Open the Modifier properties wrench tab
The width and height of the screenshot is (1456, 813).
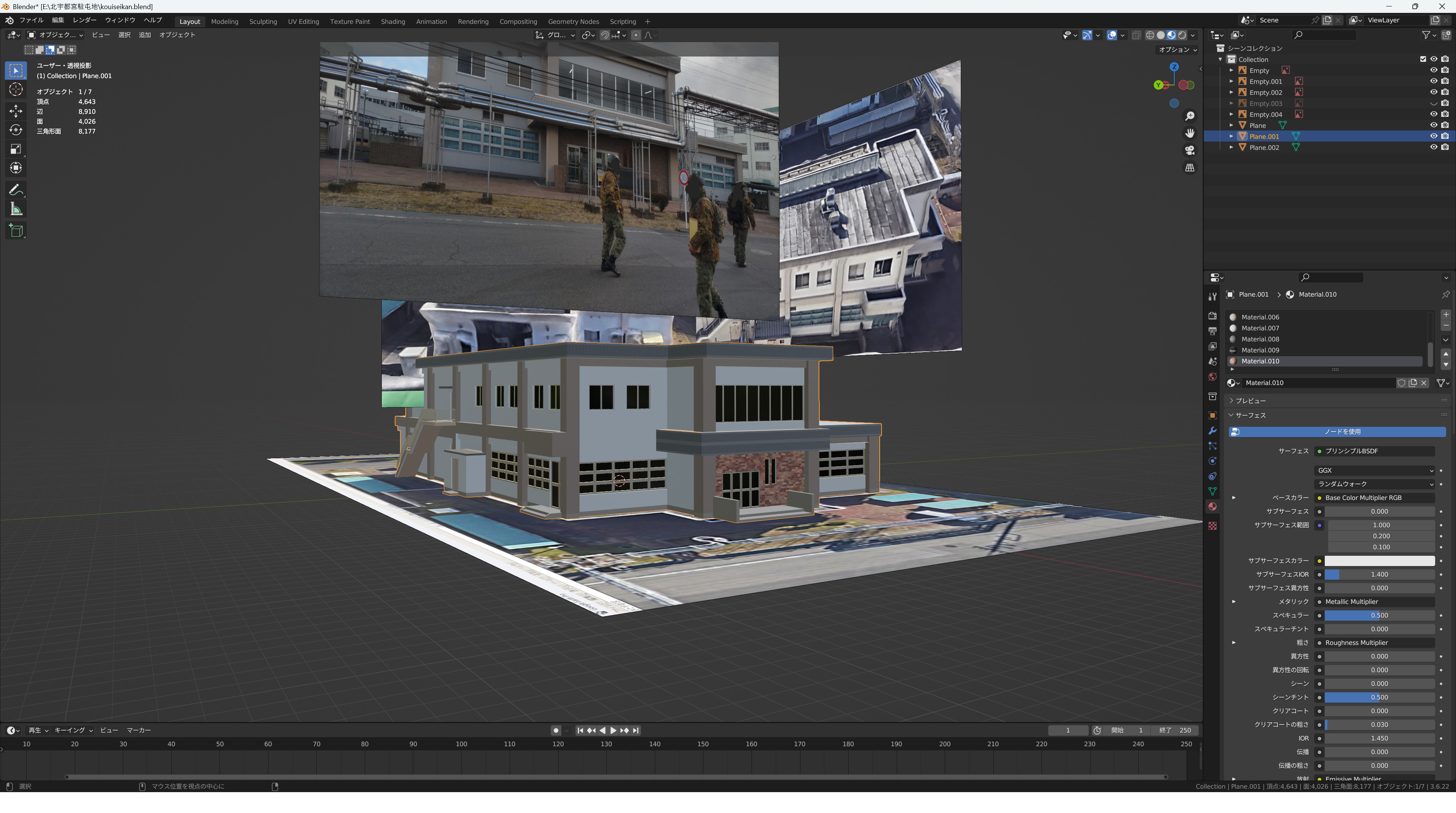[1213, 431]
